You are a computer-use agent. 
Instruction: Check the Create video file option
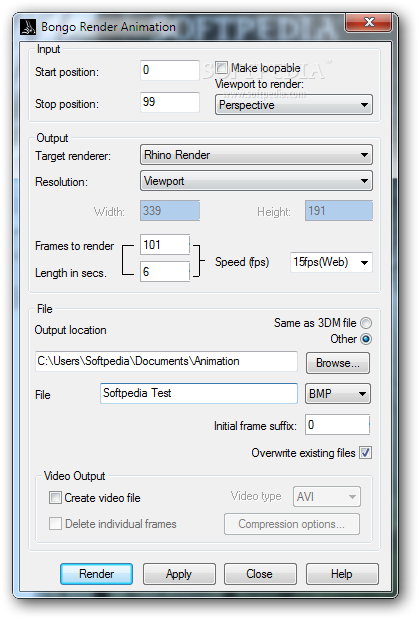(x=55, y=497)
